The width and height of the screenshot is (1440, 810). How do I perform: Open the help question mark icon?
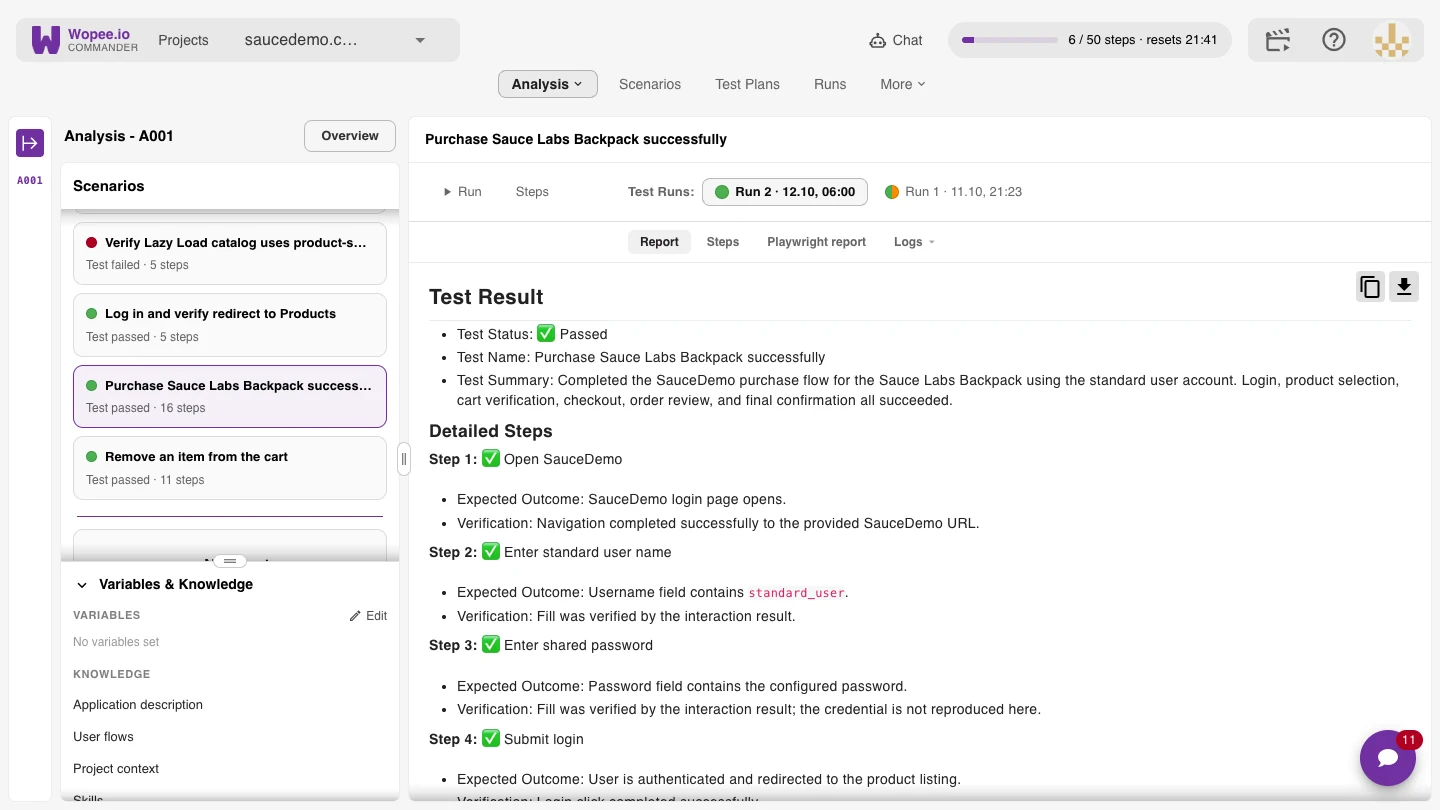1334,40
